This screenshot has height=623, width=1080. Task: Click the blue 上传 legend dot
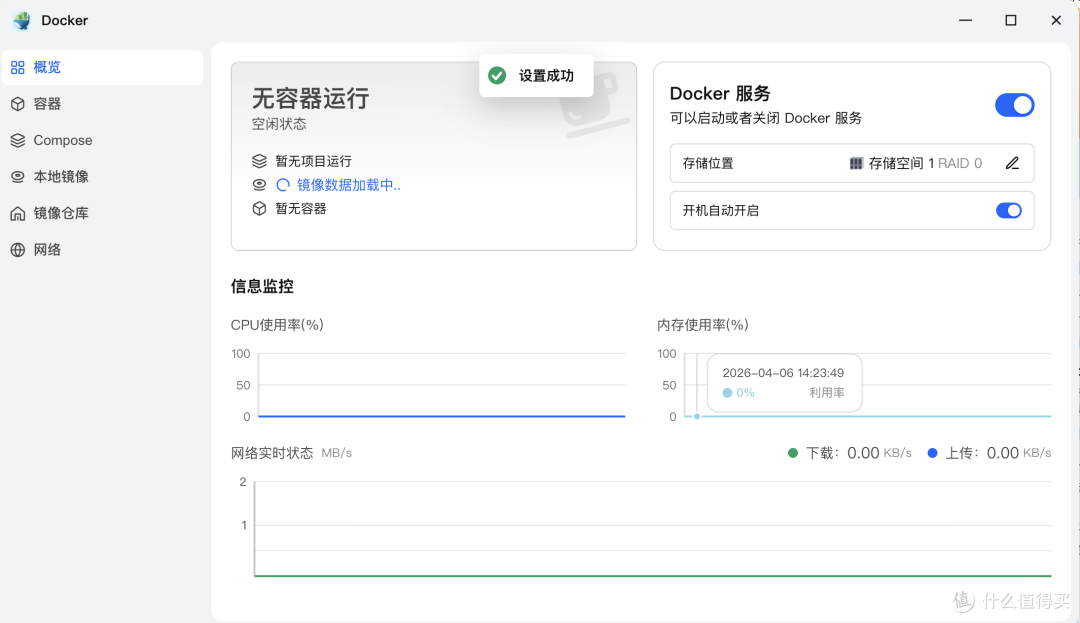(x=933, y=453)
